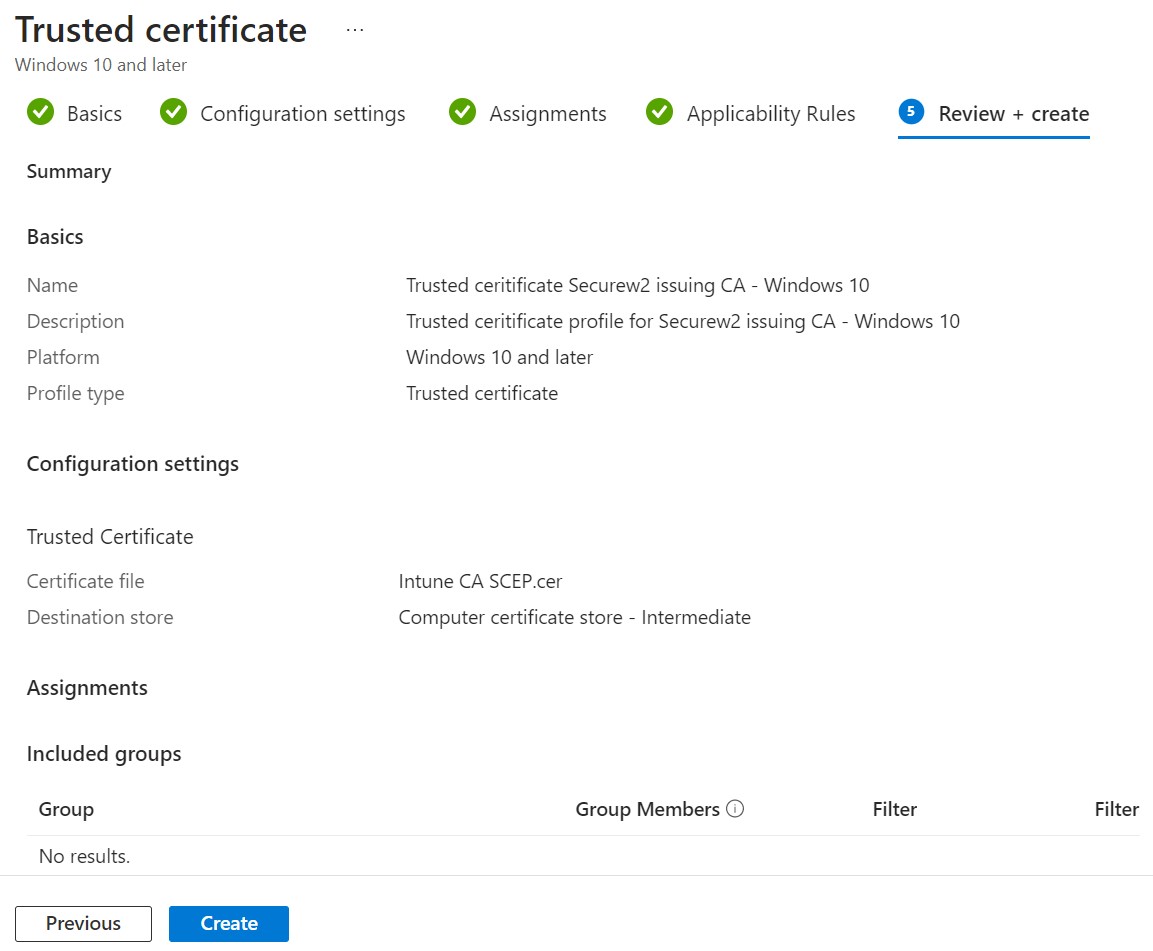Viewport: 1153px width, 951px height.
Task: Click the green checkmark beside Assignments tab
Action: point(463,113)
